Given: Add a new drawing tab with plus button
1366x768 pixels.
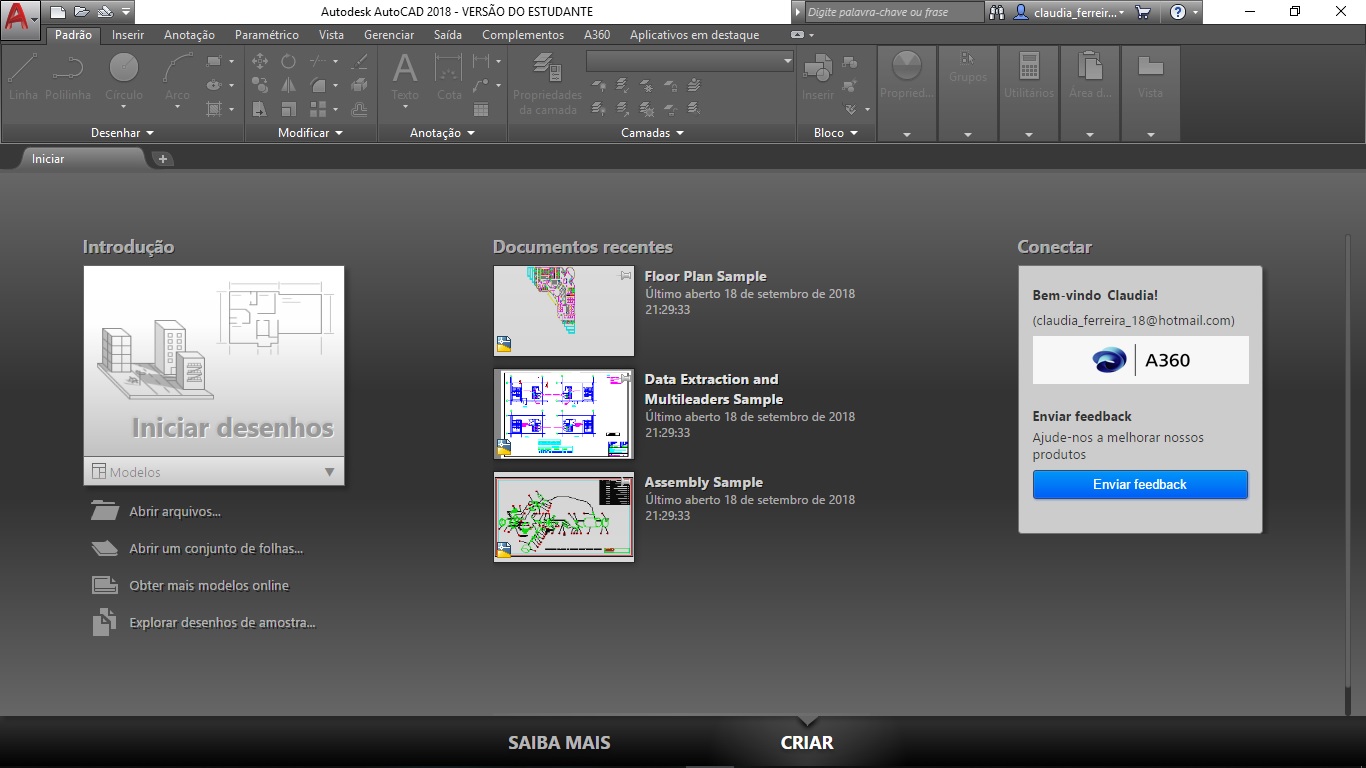Looking at the screenshot, I should [163, 159].
